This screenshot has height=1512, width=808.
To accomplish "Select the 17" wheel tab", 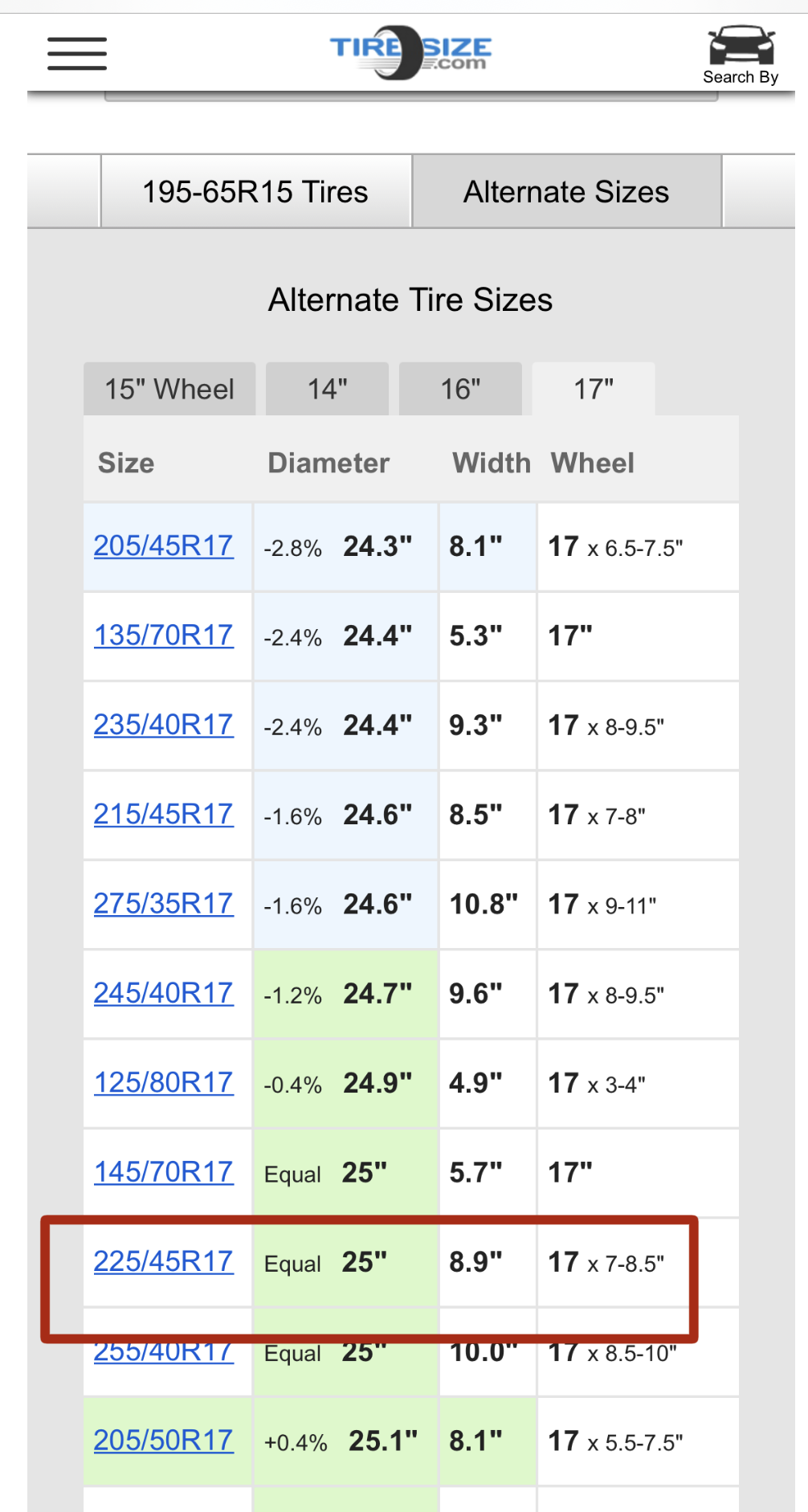I will pos(594,389).
